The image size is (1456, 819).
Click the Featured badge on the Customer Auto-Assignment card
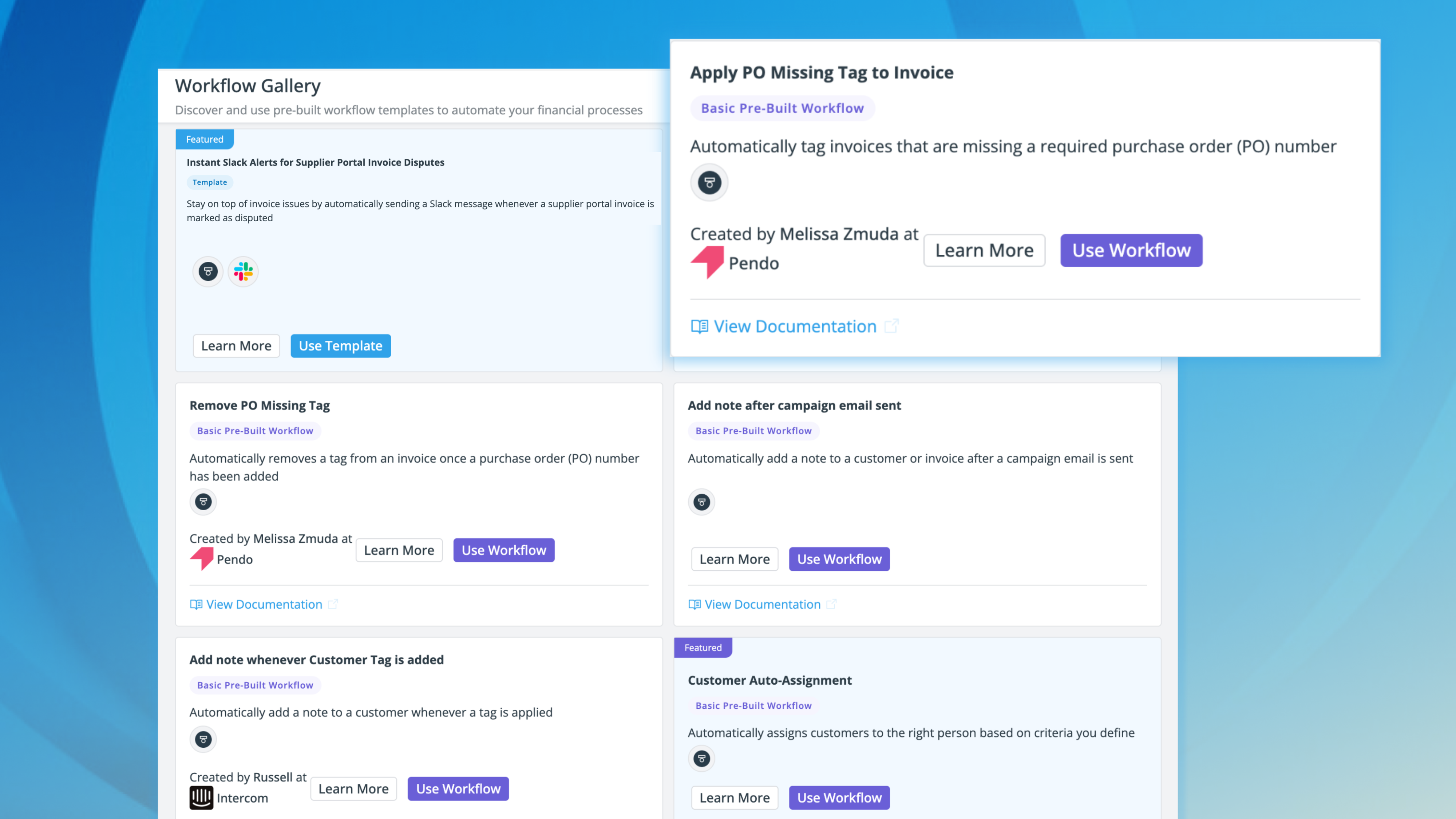tap(703, 647)
